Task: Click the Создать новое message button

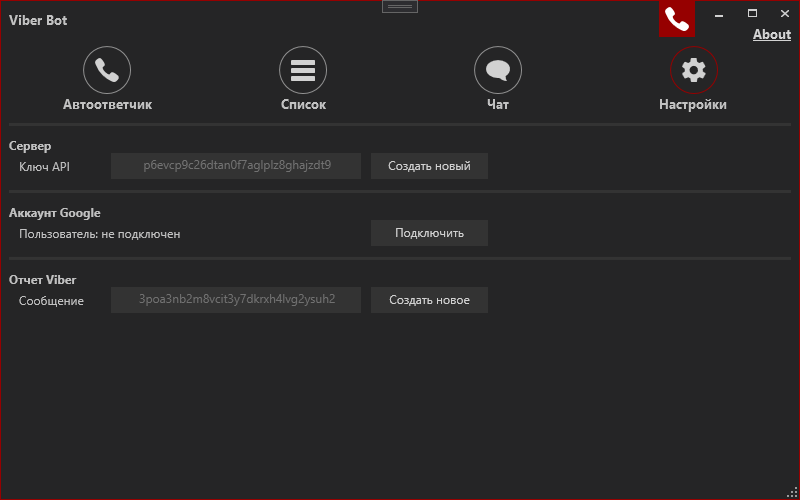Action: click(430, 300)
